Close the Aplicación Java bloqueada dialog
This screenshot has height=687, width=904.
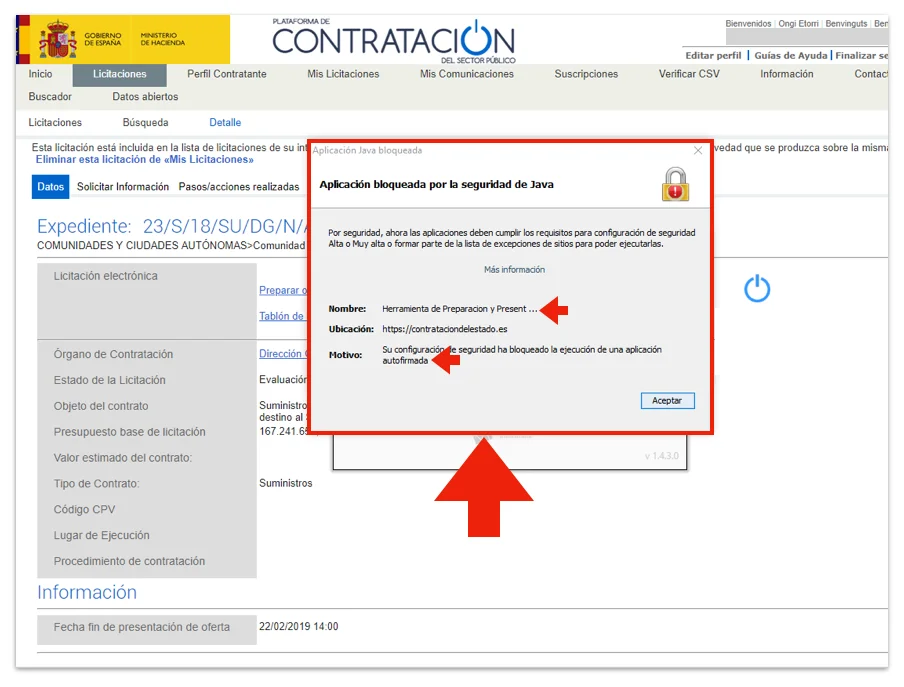[x=698, y=150]
